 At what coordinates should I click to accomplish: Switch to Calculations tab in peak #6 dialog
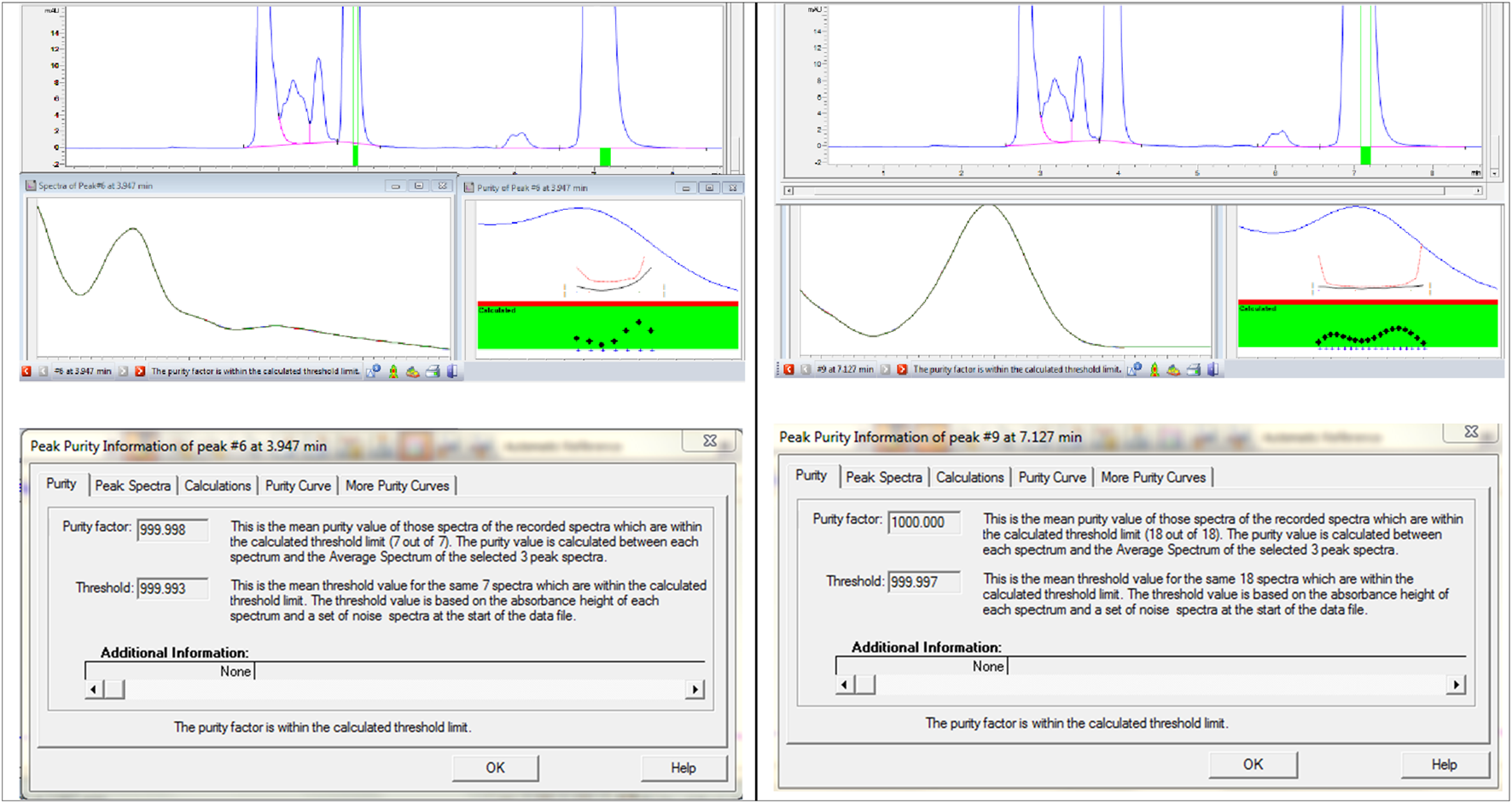click(x=218, y=486)
